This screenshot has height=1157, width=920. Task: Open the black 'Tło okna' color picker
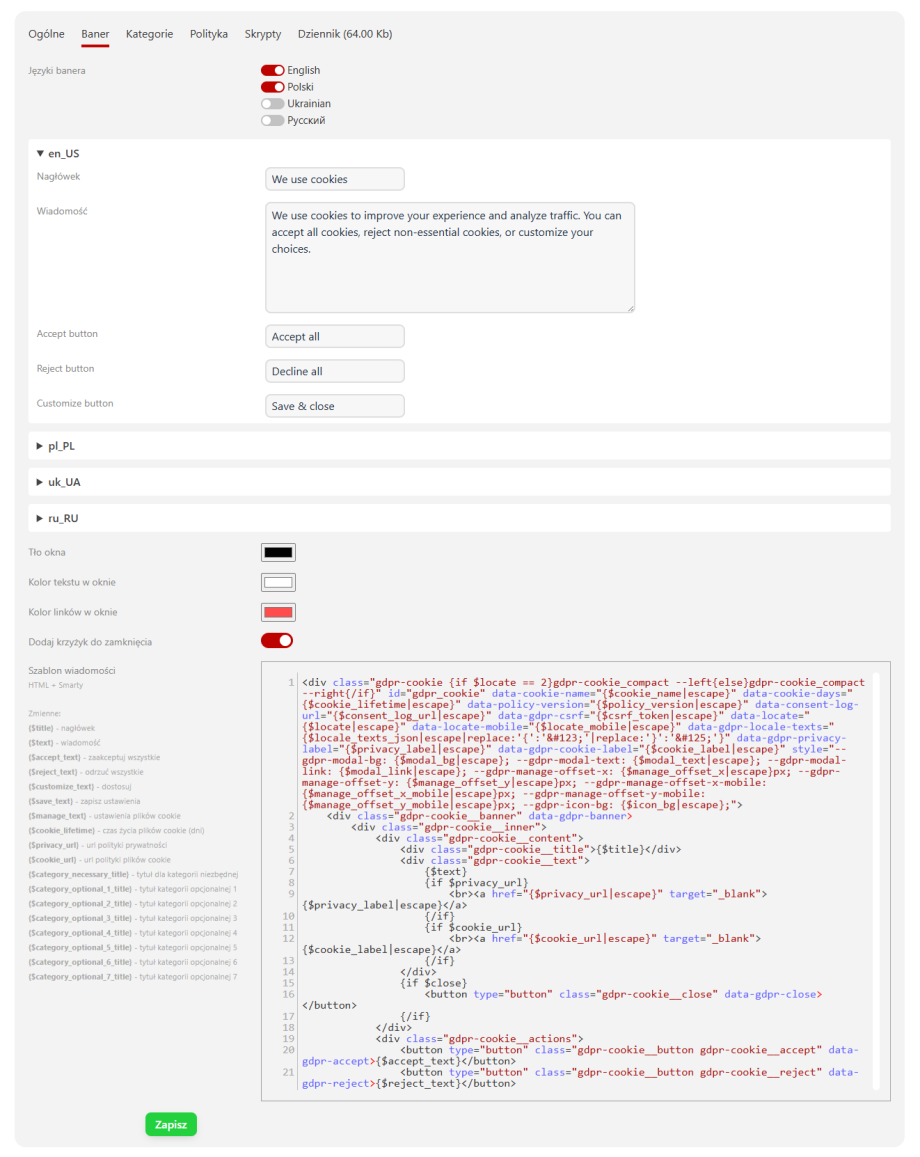pyautogui.click(x=278, y=553)
